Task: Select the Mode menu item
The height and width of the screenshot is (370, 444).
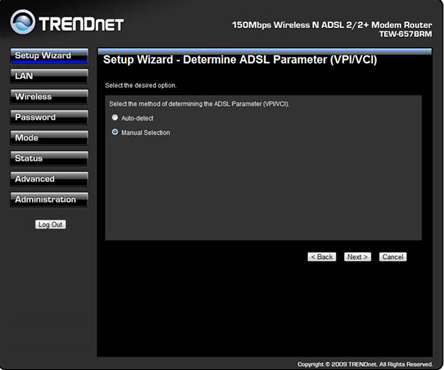Action: tap(49, 138)
